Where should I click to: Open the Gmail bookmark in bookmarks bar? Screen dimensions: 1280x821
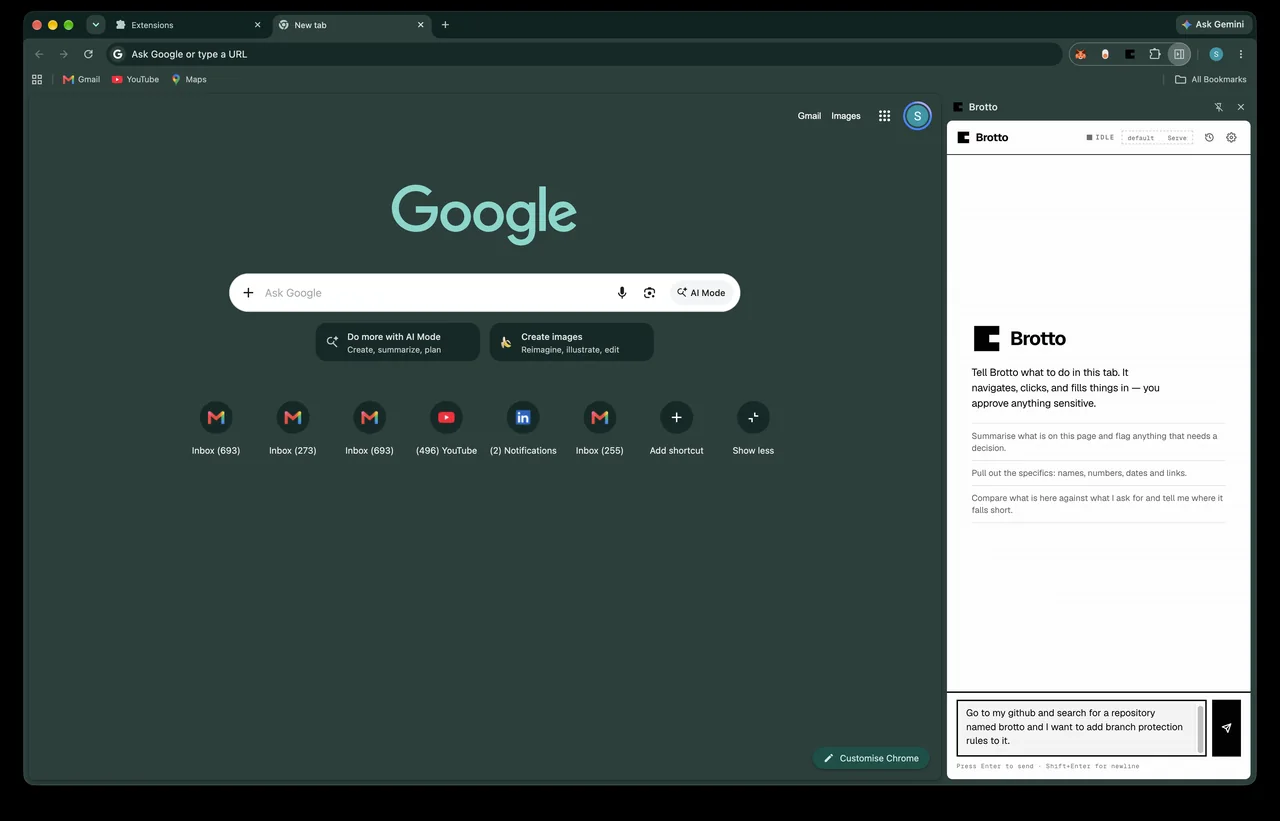pos(81,79)
